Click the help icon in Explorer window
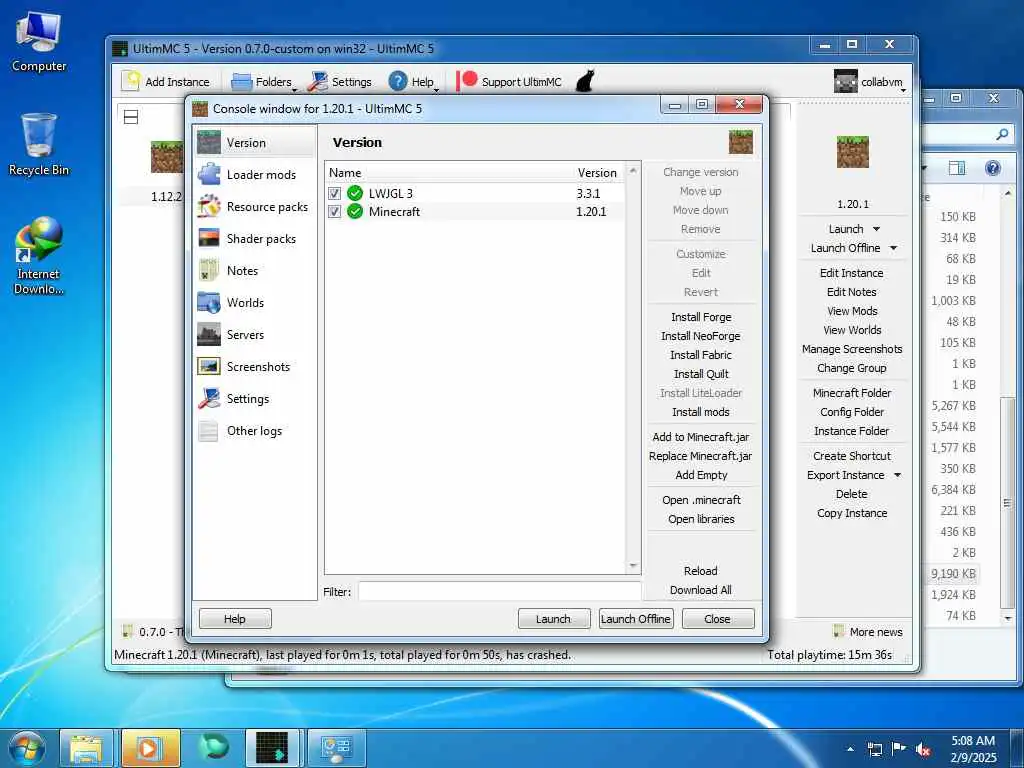 tap(993, 168)
